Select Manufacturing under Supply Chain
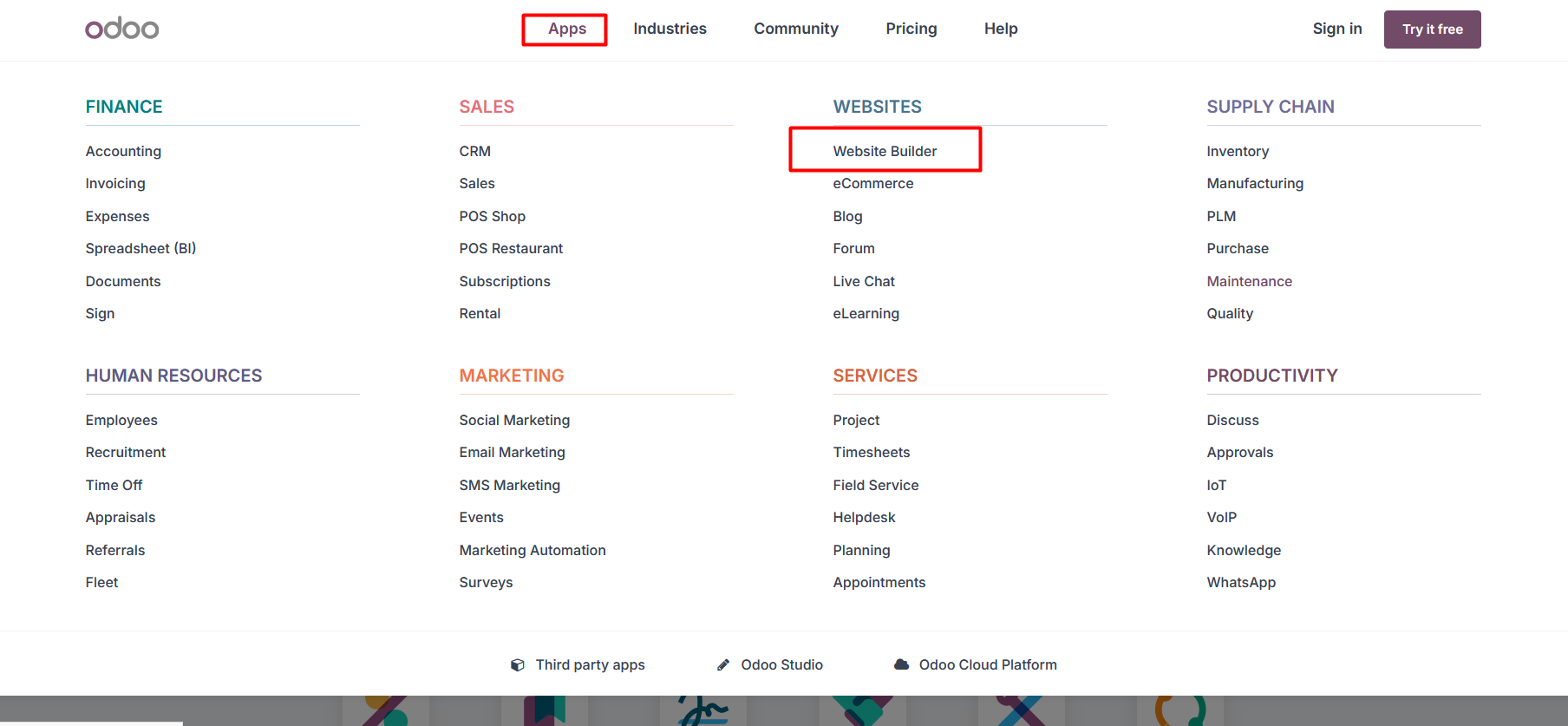The width and height of the screenshot is (1568, 726). [x=1255, y=184]
